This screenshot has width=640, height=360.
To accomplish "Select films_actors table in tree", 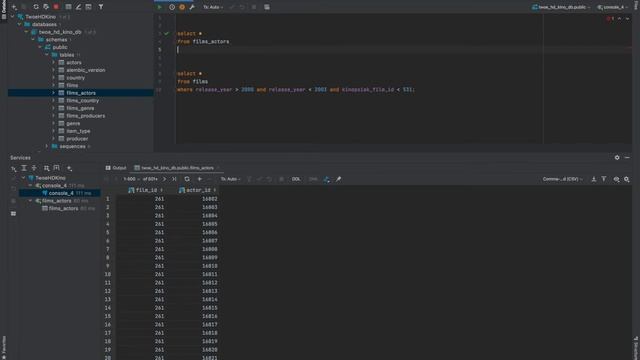I will click(81, 93).
